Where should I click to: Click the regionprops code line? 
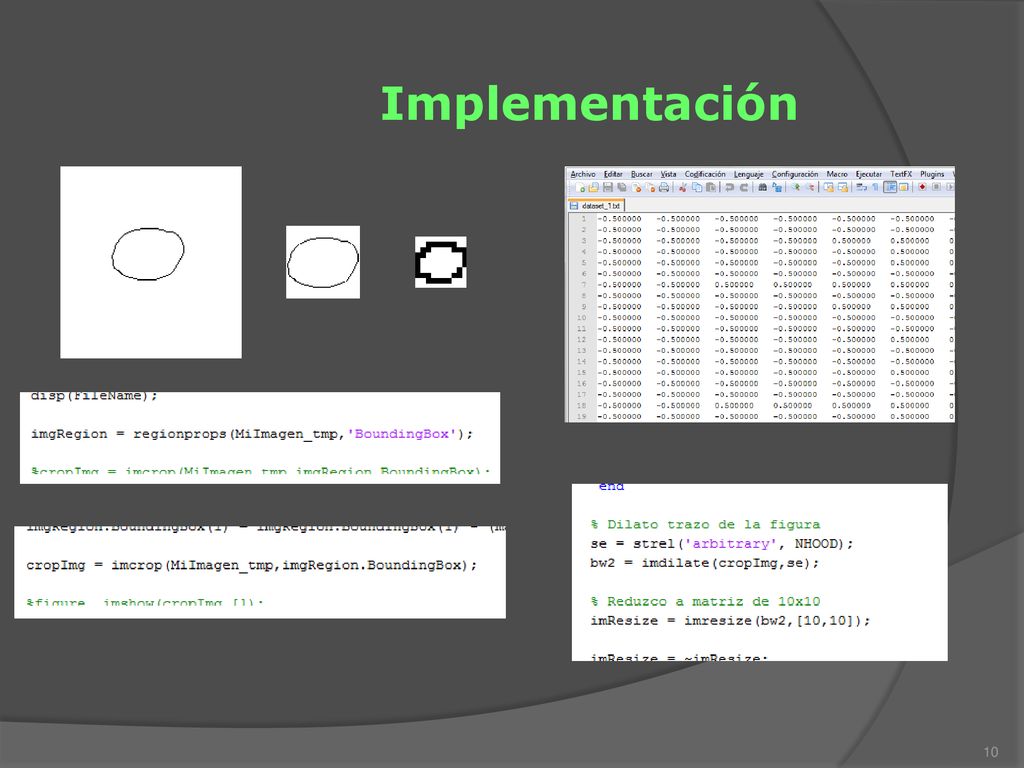tap(252, 434)
